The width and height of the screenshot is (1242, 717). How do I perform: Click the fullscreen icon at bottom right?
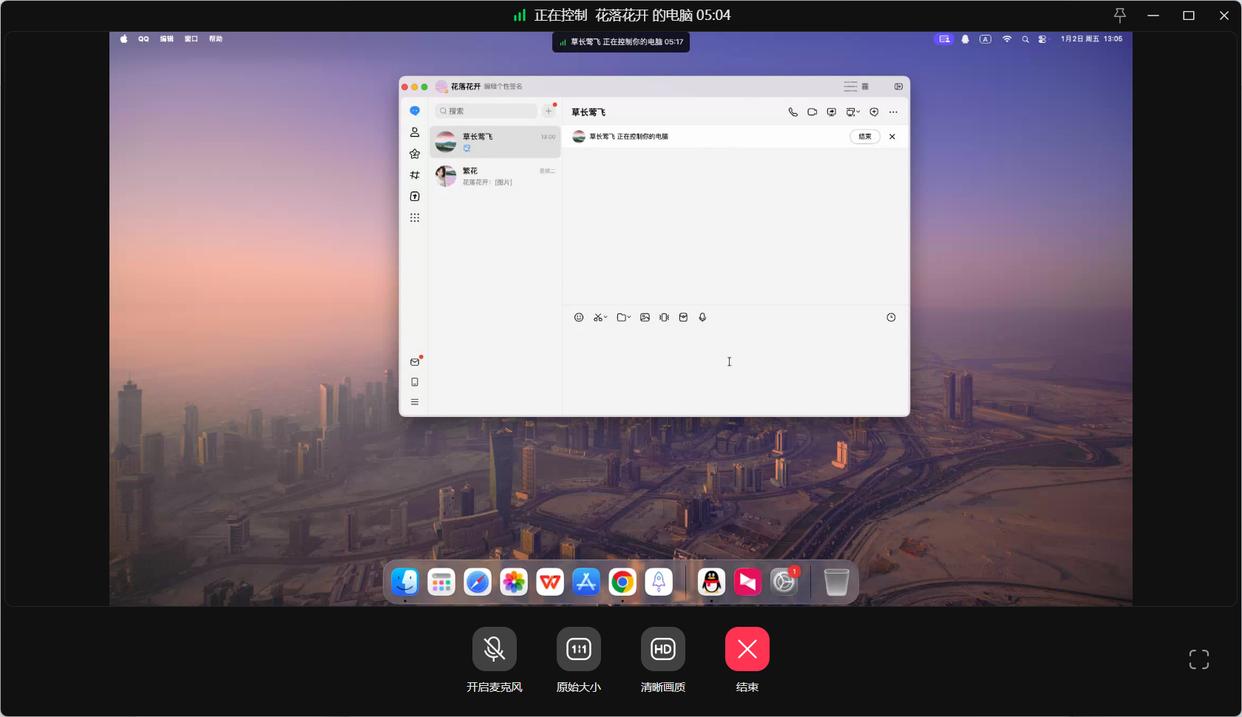[1199, 659]
